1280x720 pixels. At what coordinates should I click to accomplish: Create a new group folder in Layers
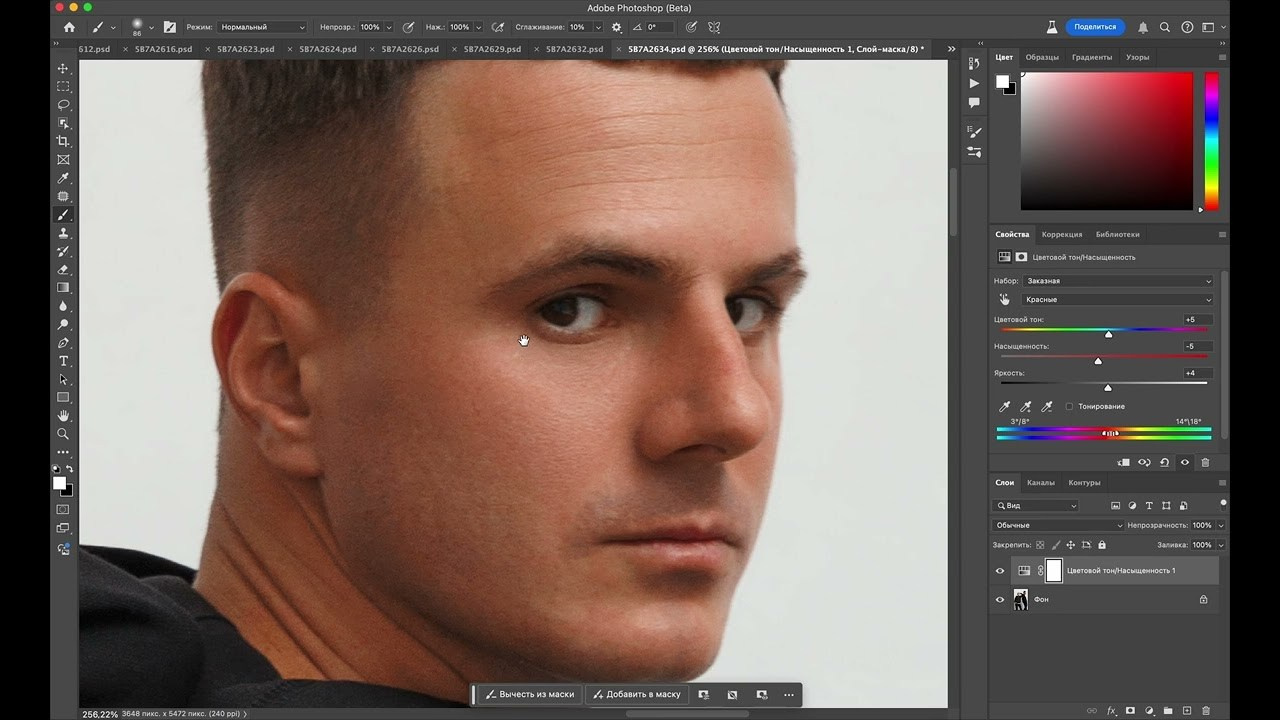(1168, 711)
